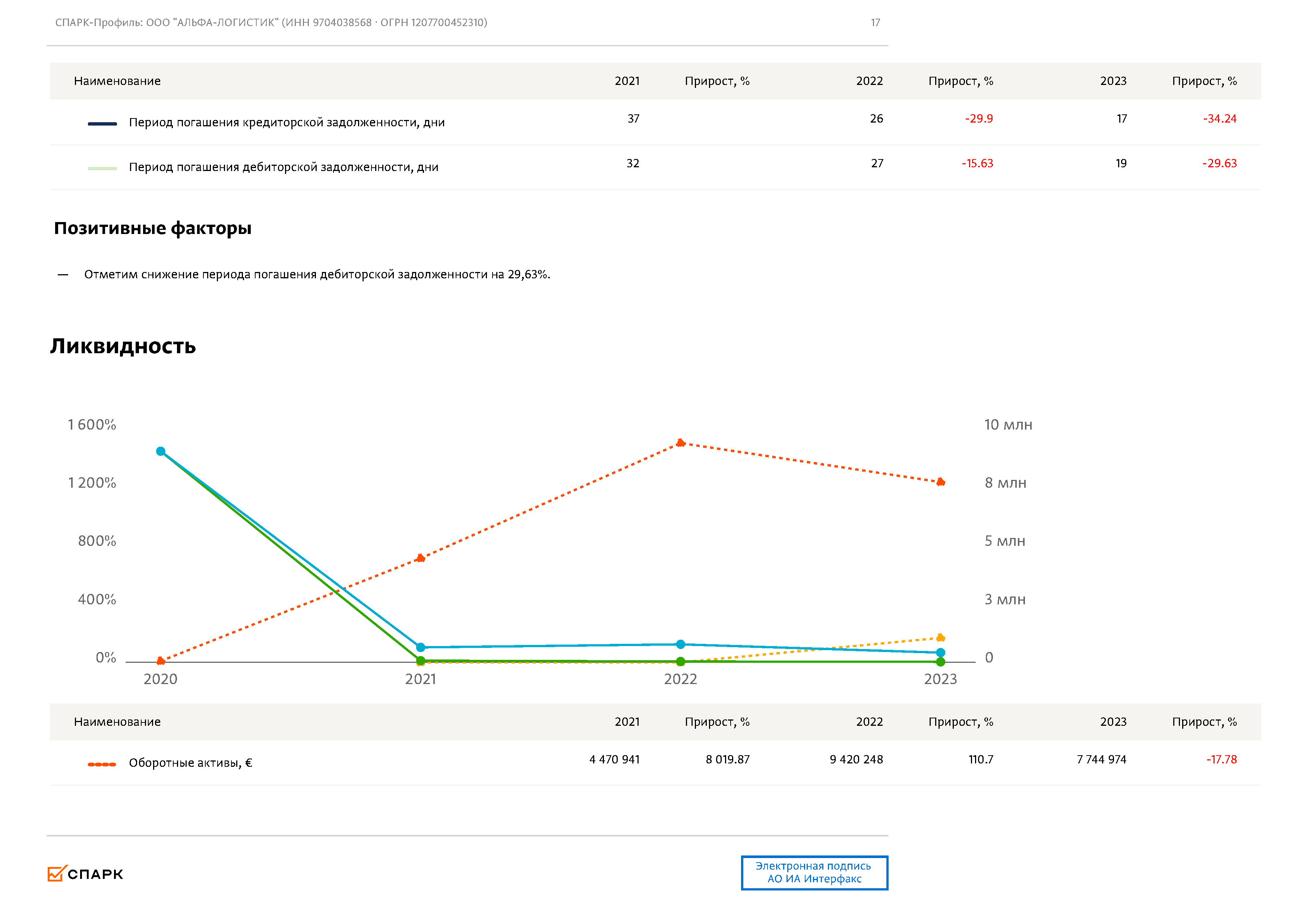Click the orange data point at 2023
The height and width of the screenshot is (924, 1307).
[940, 482]
